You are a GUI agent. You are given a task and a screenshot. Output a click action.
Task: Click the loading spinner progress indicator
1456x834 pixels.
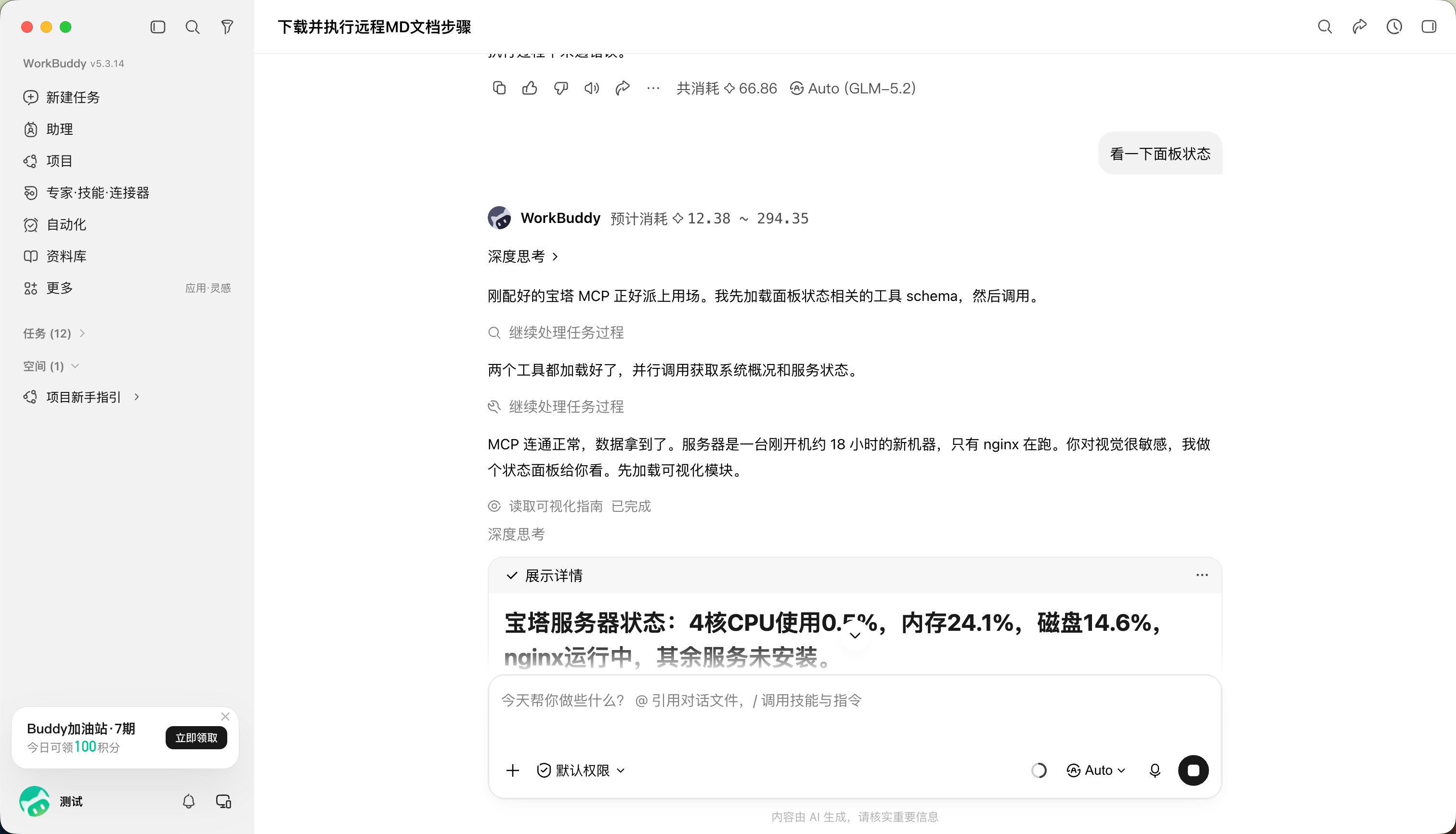point(1039,770)
